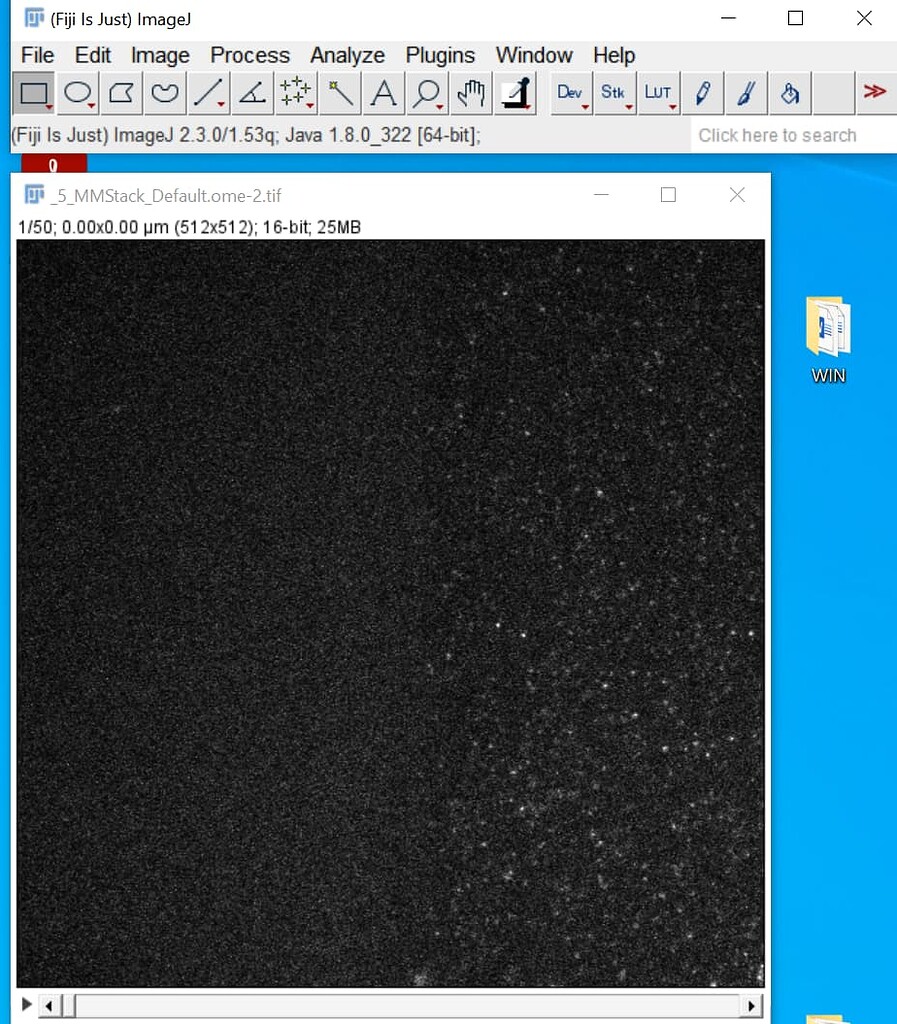Open the Stk stacks tools dropdown
897x1024 pixels.
[614, 93]
